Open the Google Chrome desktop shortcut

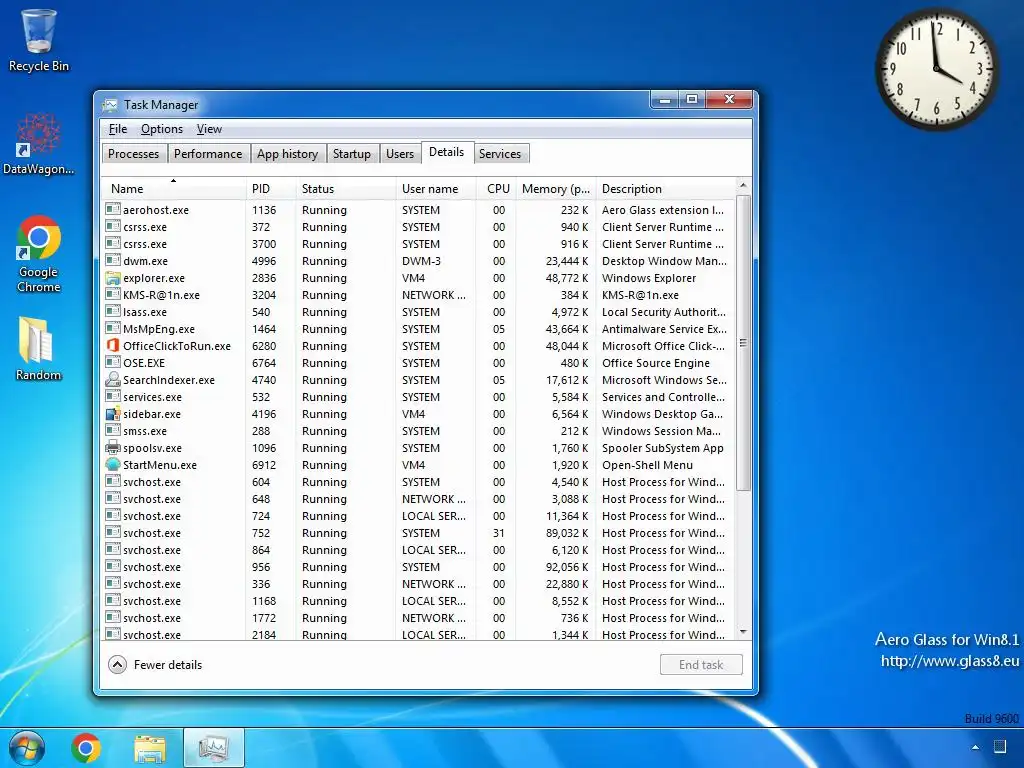39,253
